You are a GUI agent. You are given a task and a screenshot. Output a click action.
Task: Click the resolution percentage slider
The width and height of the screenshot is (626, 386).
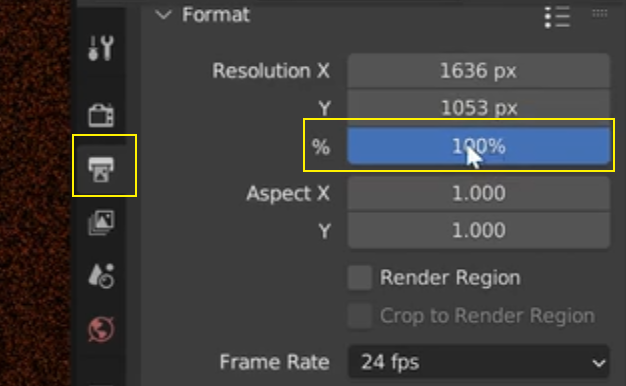click(479, 146)
